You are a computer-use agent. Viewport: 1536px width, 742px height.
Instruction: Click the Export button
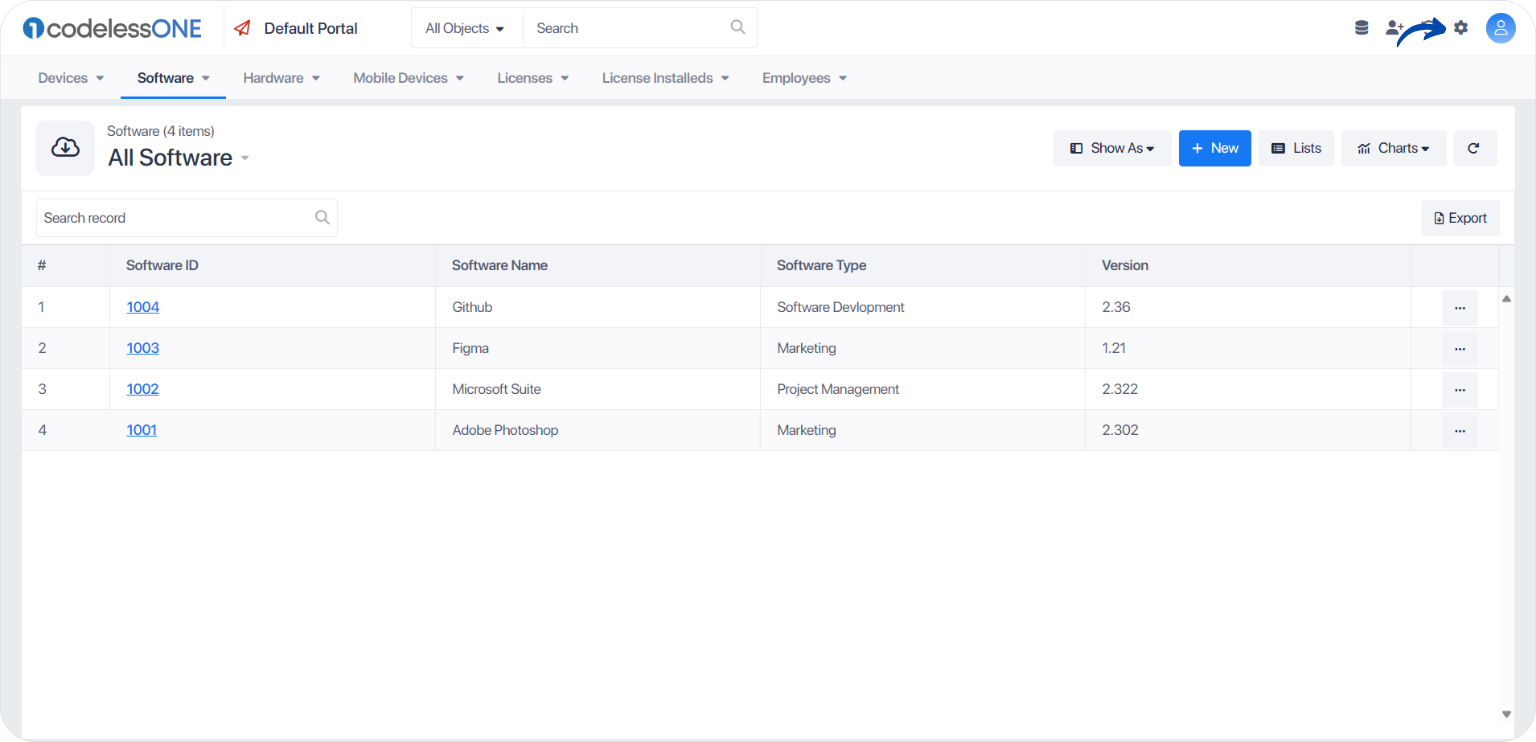[x=1460, y=218]
